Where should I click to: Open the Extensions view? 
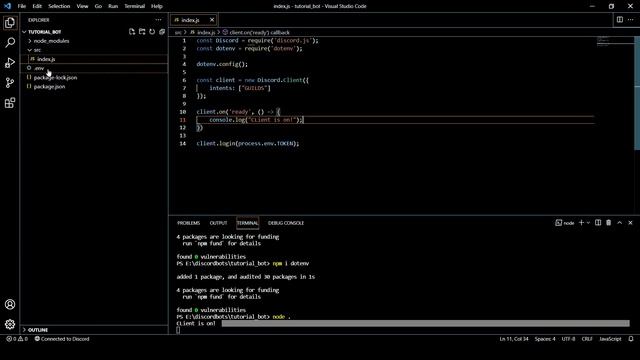click(10, 102)
